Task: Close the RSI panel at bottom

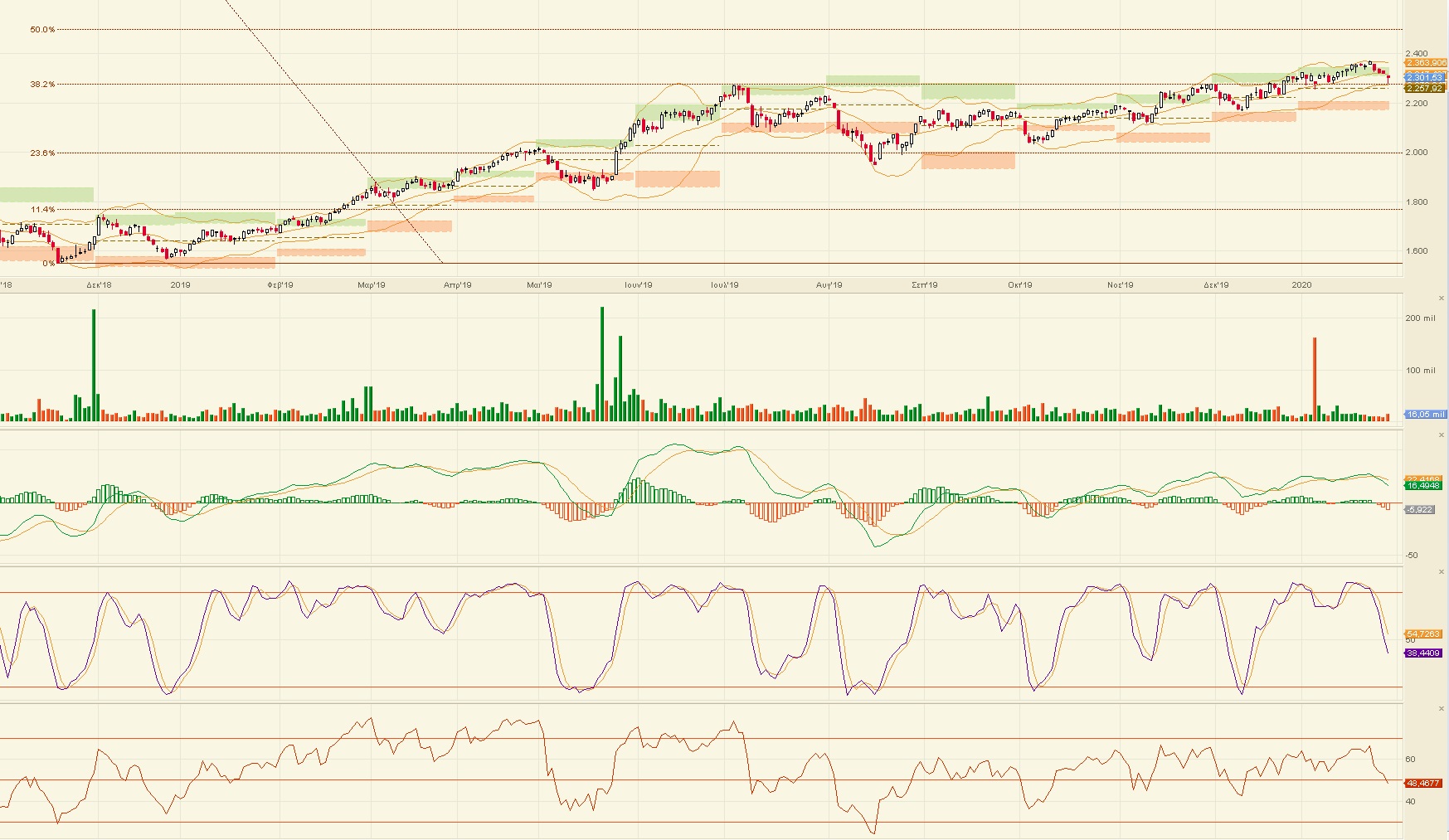Action: [1442, 708]
